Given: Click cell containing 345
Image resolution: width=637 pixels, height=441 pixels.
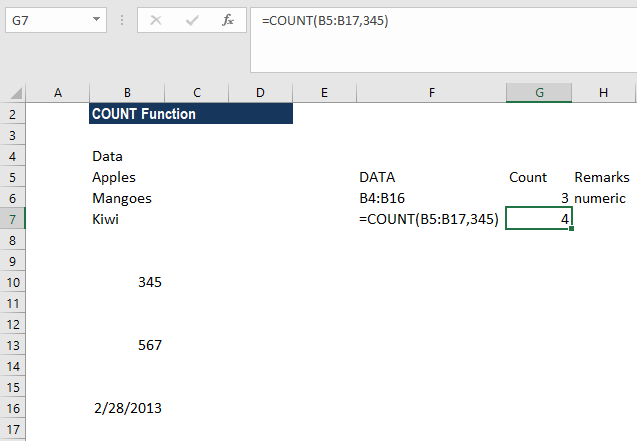Looking at the screenshot, I should click(x=127, y=282).
